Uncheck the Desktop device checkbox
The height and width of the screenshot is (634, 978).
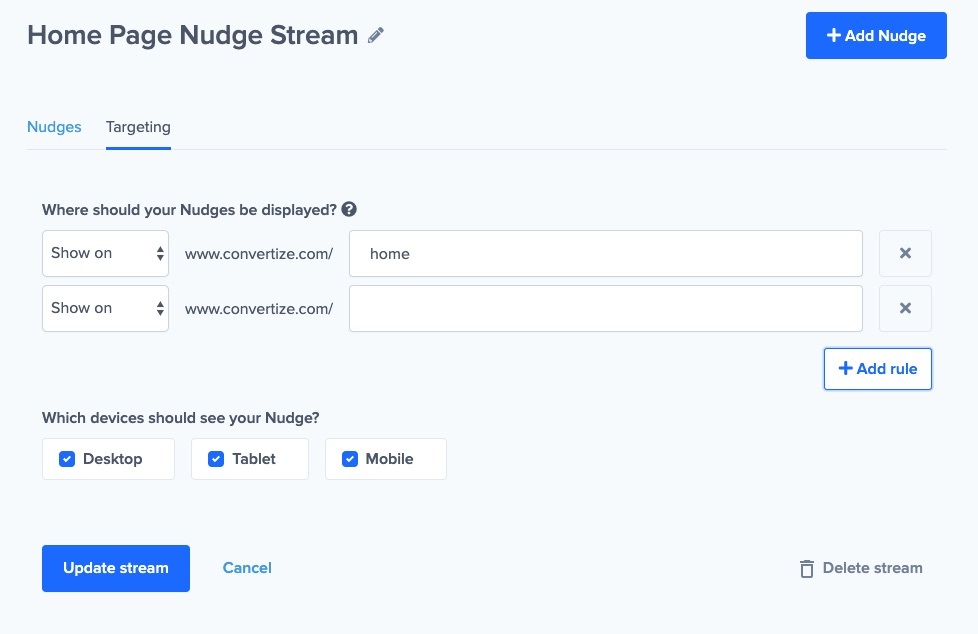(67, 459)
